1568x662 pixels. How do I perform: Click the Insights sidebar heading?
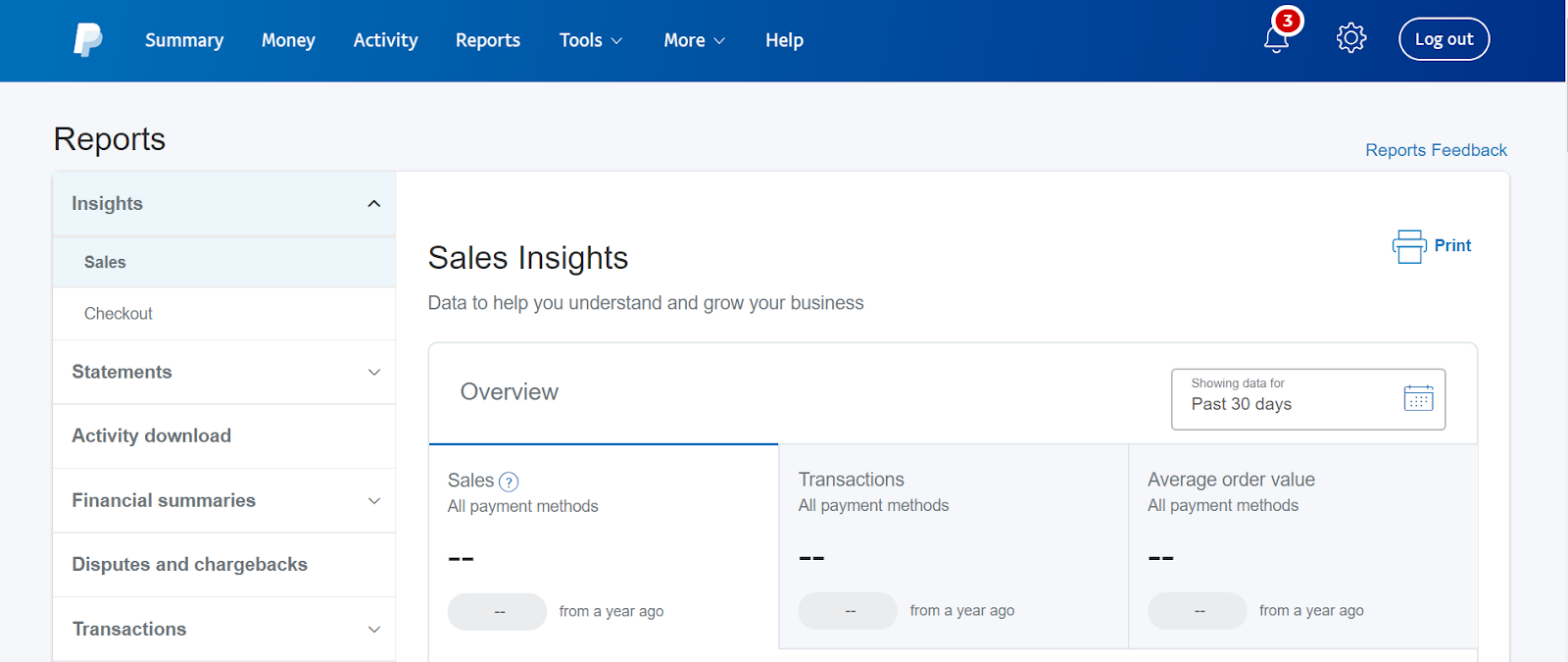(107, 204)
